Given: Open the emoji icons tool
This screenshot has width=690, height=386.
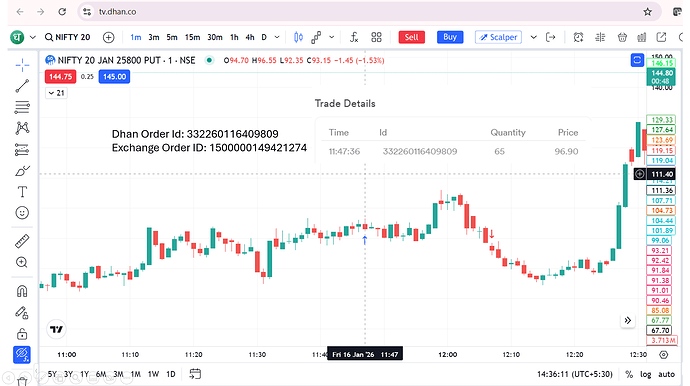Looking at the screenshot, I should (22, 213).
